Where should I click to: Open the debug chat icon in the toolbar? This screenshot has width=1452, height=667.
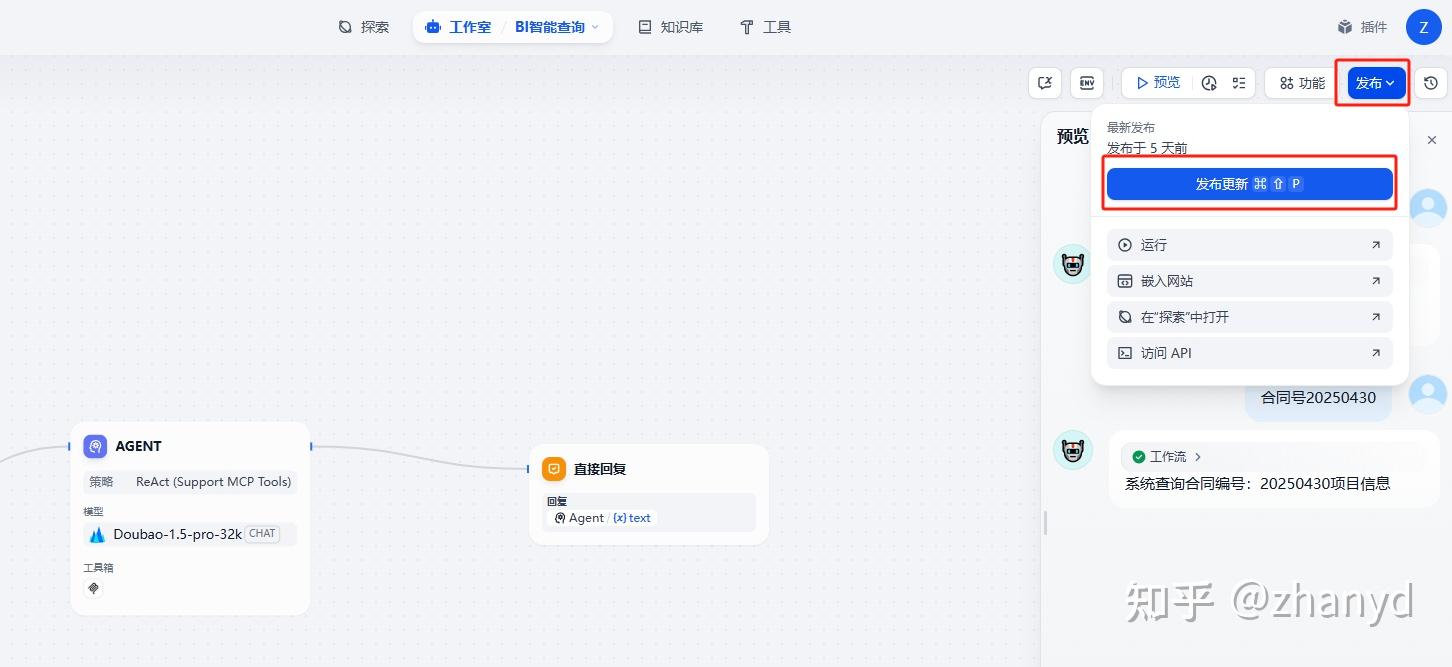point(1044,83)
